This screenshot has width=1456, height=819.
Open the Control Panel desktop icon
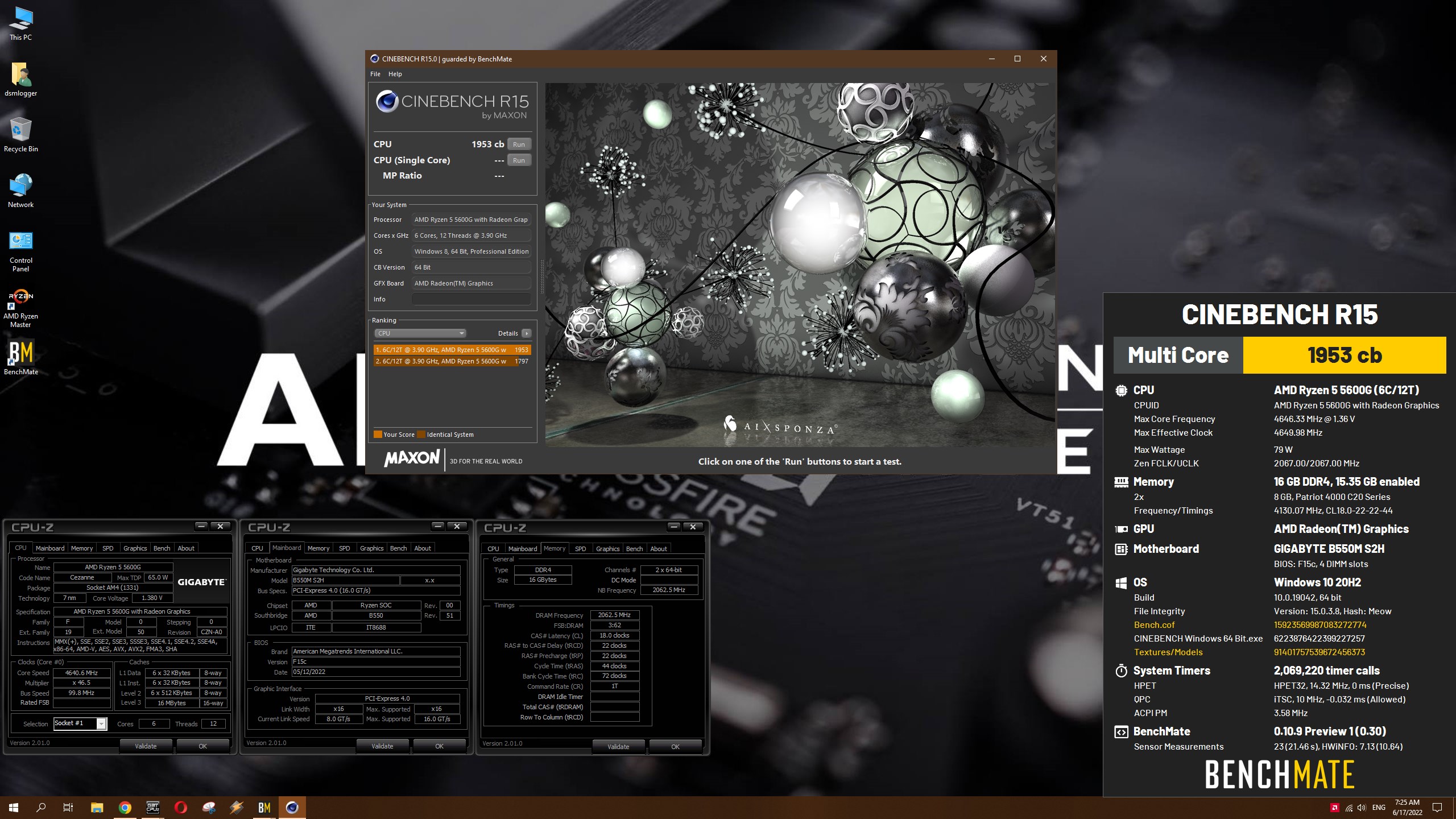20,251
